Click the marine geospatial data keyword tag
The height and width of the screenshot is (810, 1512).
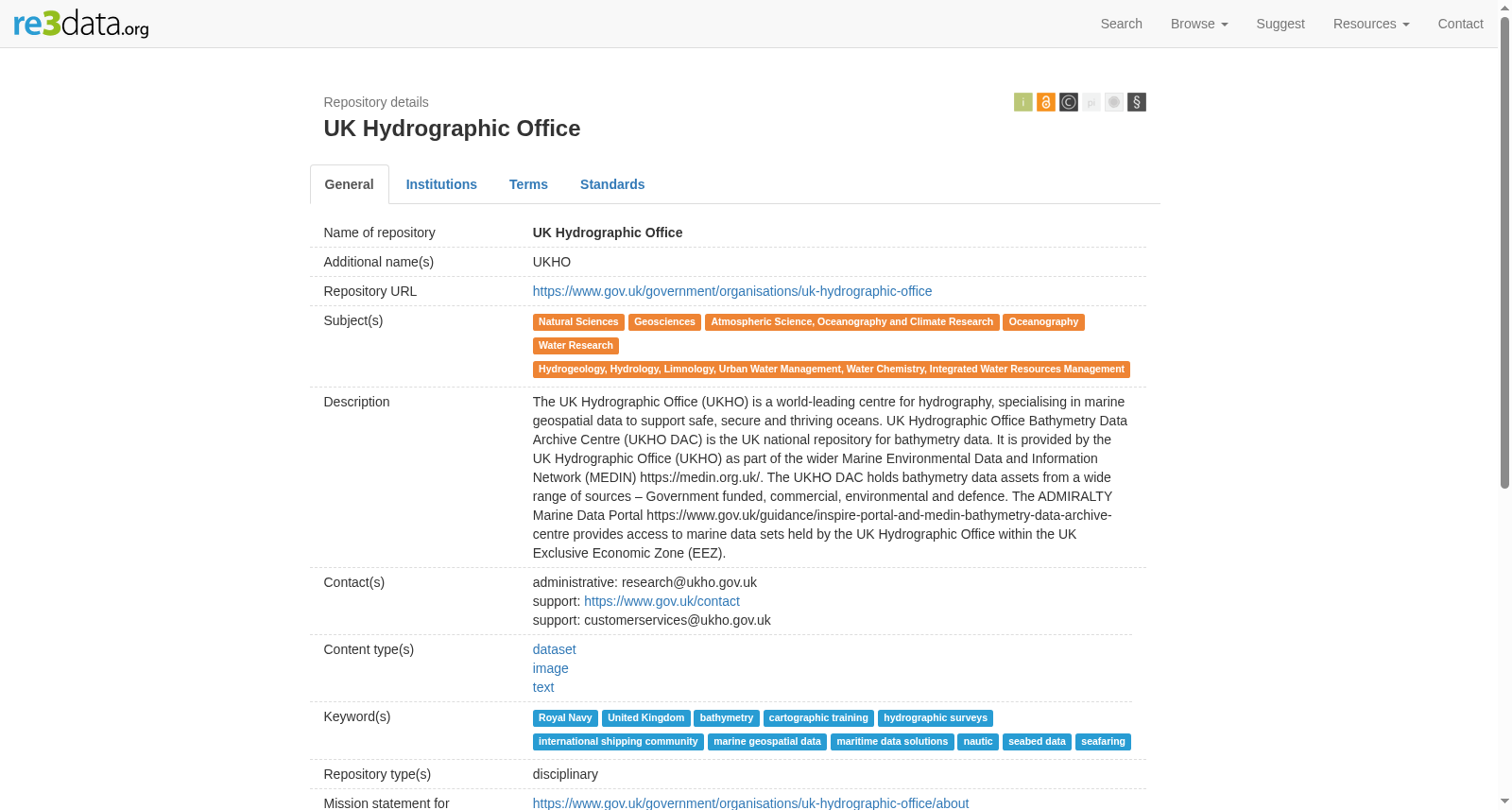coord(767,742)
